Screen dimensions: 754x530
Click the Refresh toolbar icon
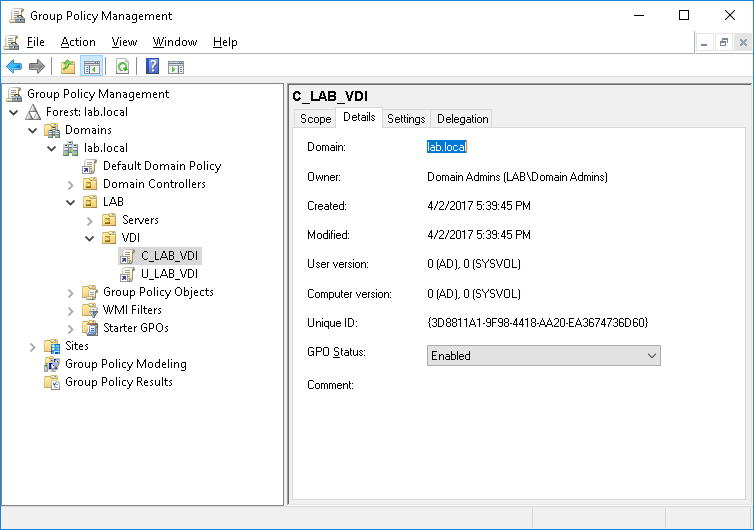click(x=122, y=67)
